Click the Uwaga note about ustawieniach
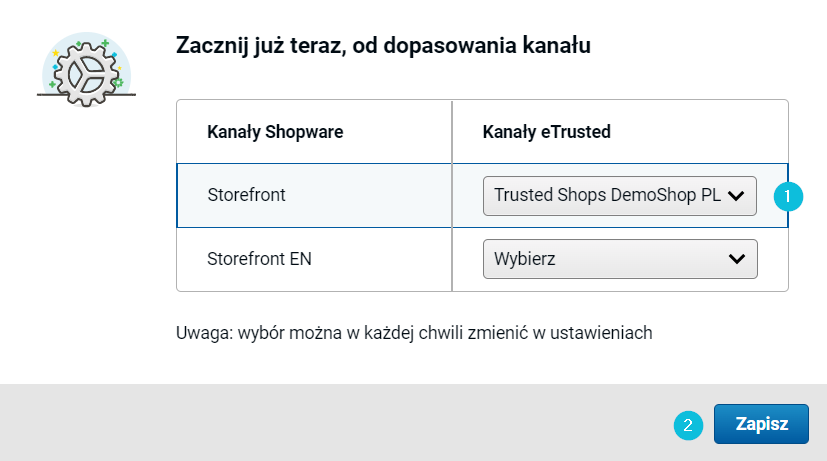This screenshot has height=461, width=827. tap(414, 333)
